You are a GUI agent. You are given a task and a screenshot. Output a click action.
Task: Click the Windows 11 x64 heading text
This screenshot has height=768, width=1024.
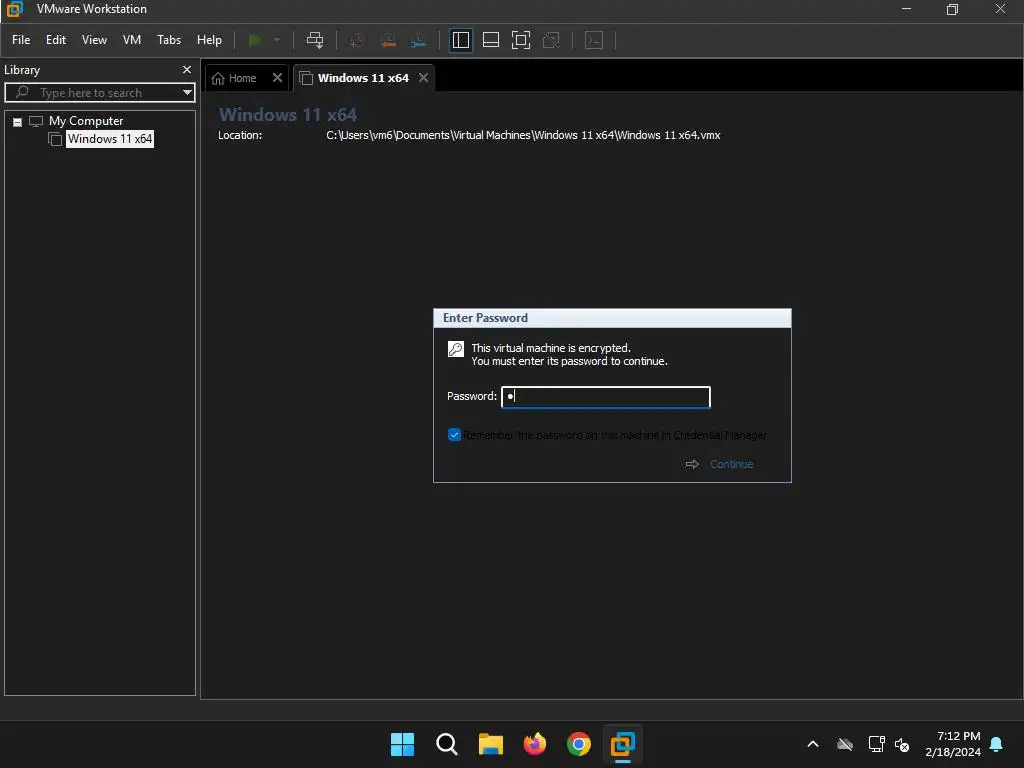point(288,115)
